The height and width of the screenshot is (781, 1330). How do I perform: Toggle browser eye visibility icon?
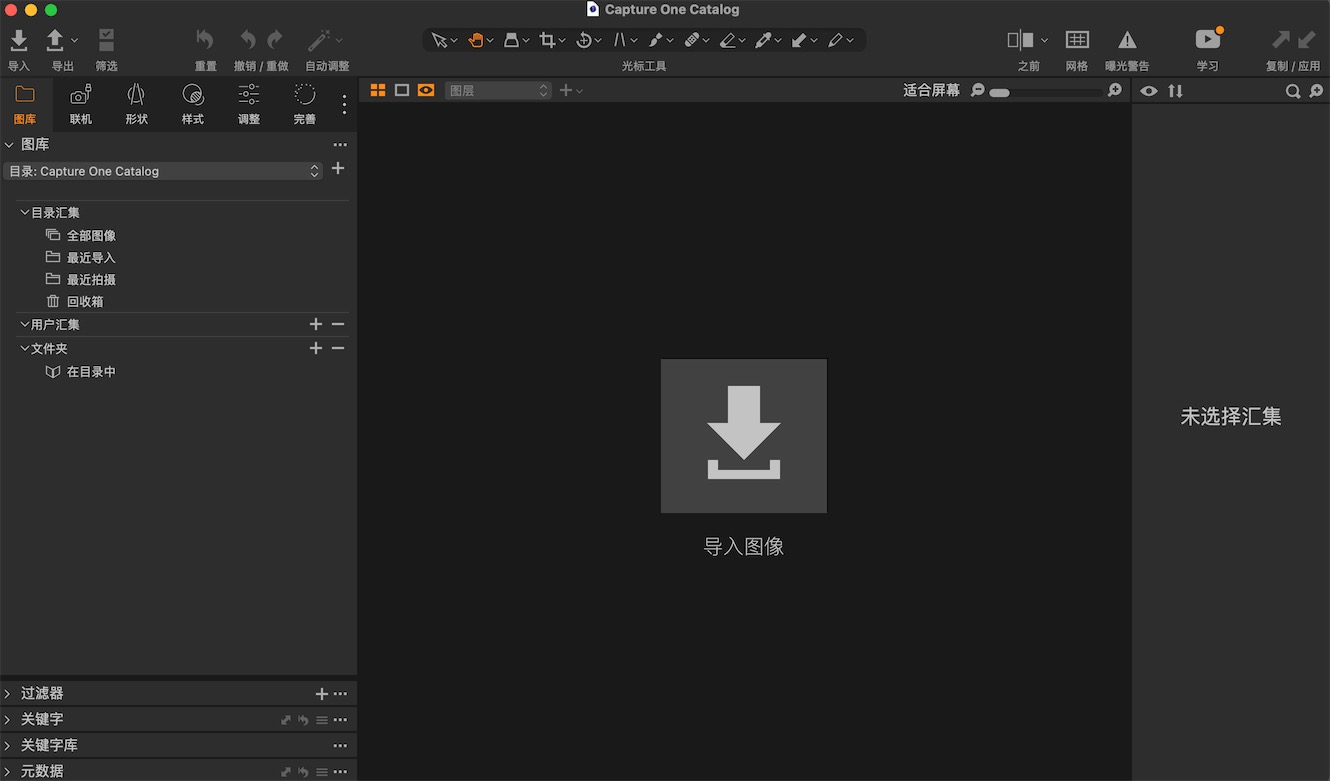[1149, 91]
